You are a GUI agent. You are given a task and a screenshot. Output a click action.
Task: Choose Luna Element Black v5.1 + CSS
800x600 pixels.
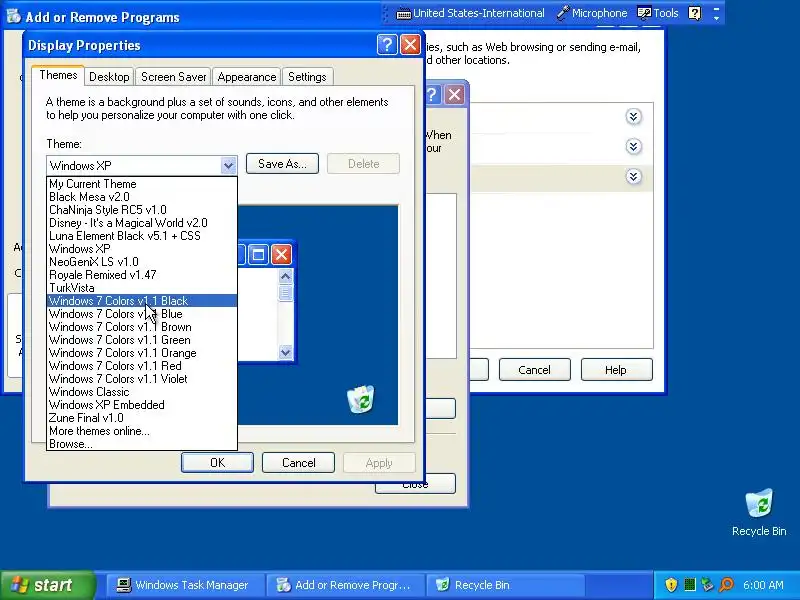coord(142,236)
